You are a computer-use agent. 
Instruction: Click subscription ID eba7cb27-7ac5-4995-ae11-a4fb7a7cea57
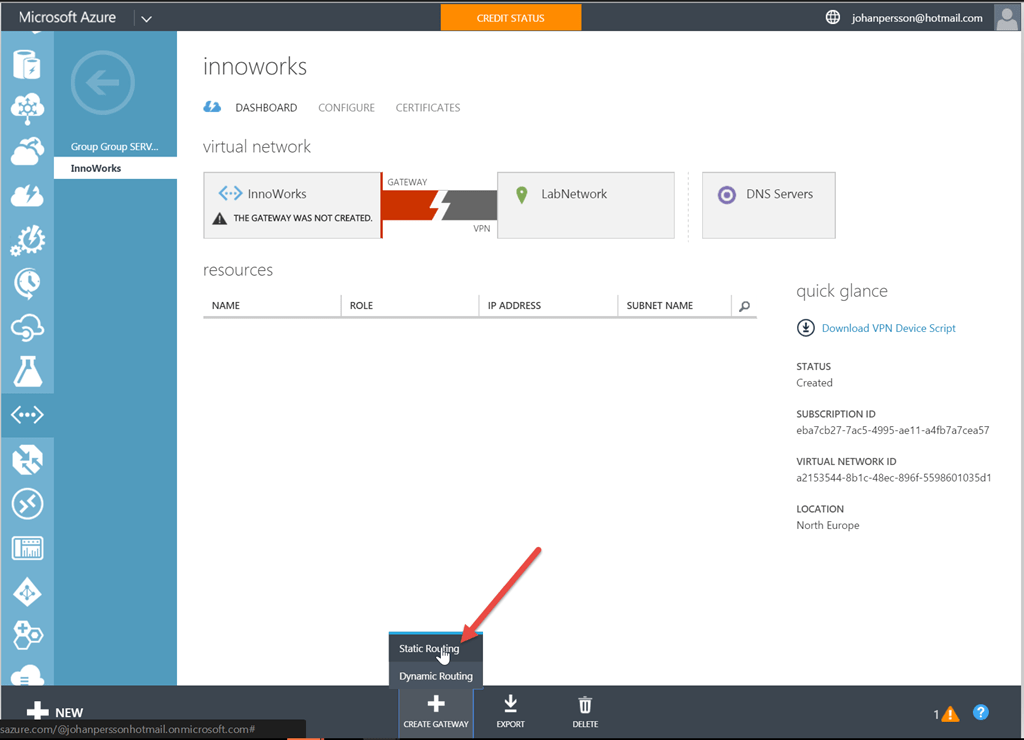click(893, 430)
